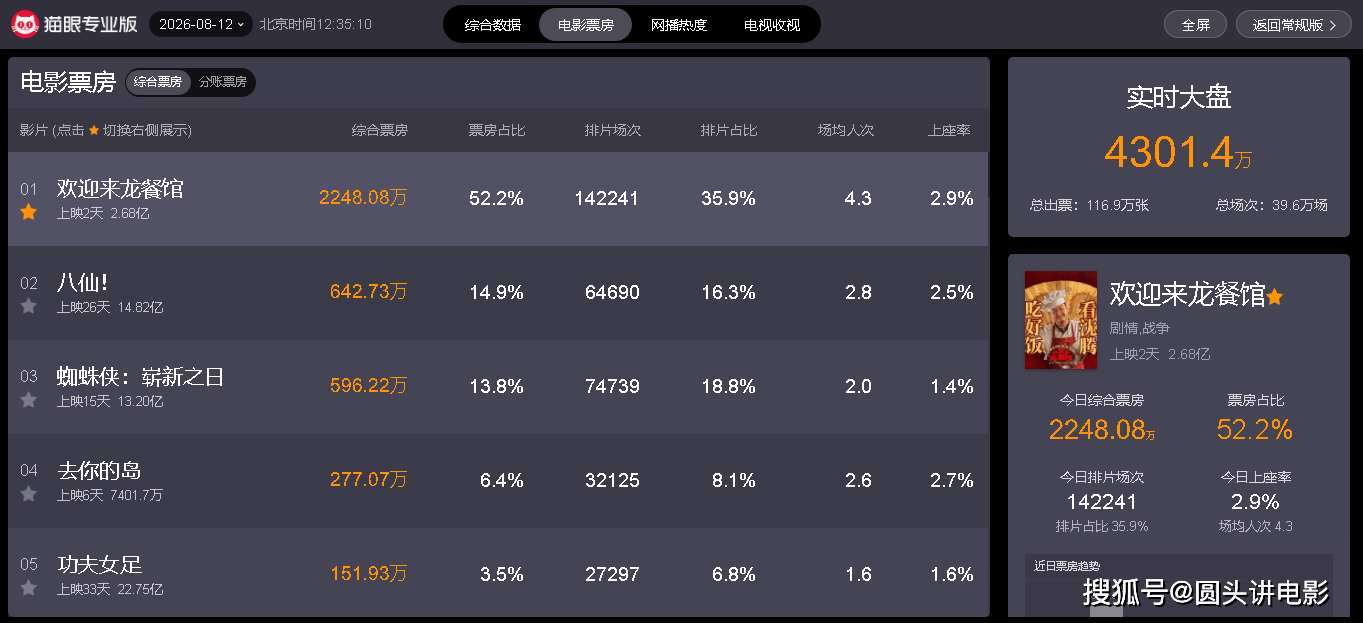This screenshot has width=1363, height=623.
Task: Switch to the 电视收视 tab
Action: tap(772, 25)
